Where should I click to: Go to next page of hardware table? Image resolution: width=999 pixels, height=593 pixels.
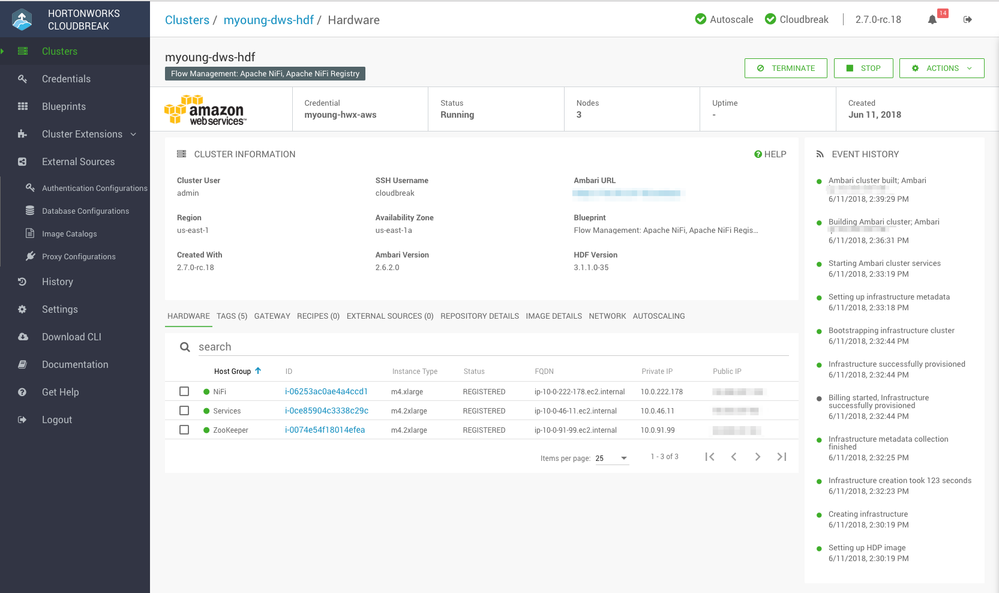[758, 457]
